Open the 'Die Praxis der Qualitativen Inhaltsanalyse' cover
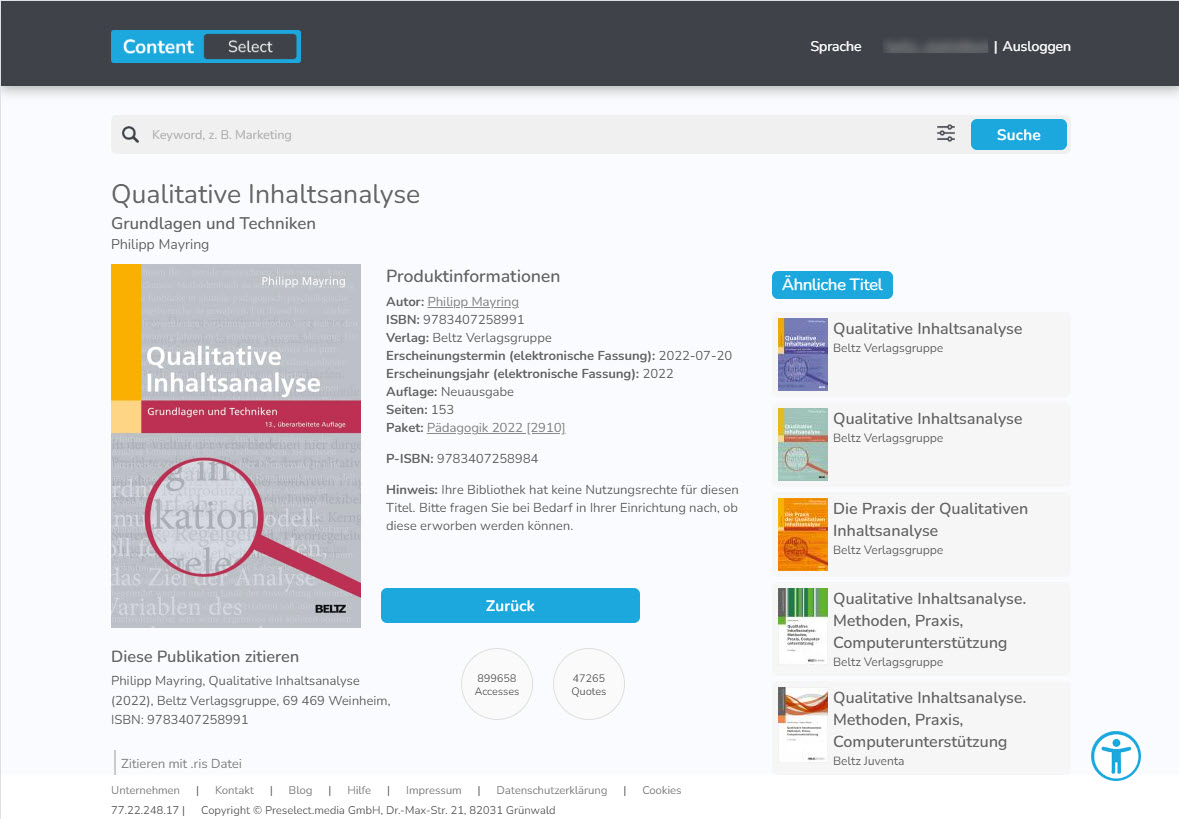This screenshot has height=819, width=1179. point(802,534)
